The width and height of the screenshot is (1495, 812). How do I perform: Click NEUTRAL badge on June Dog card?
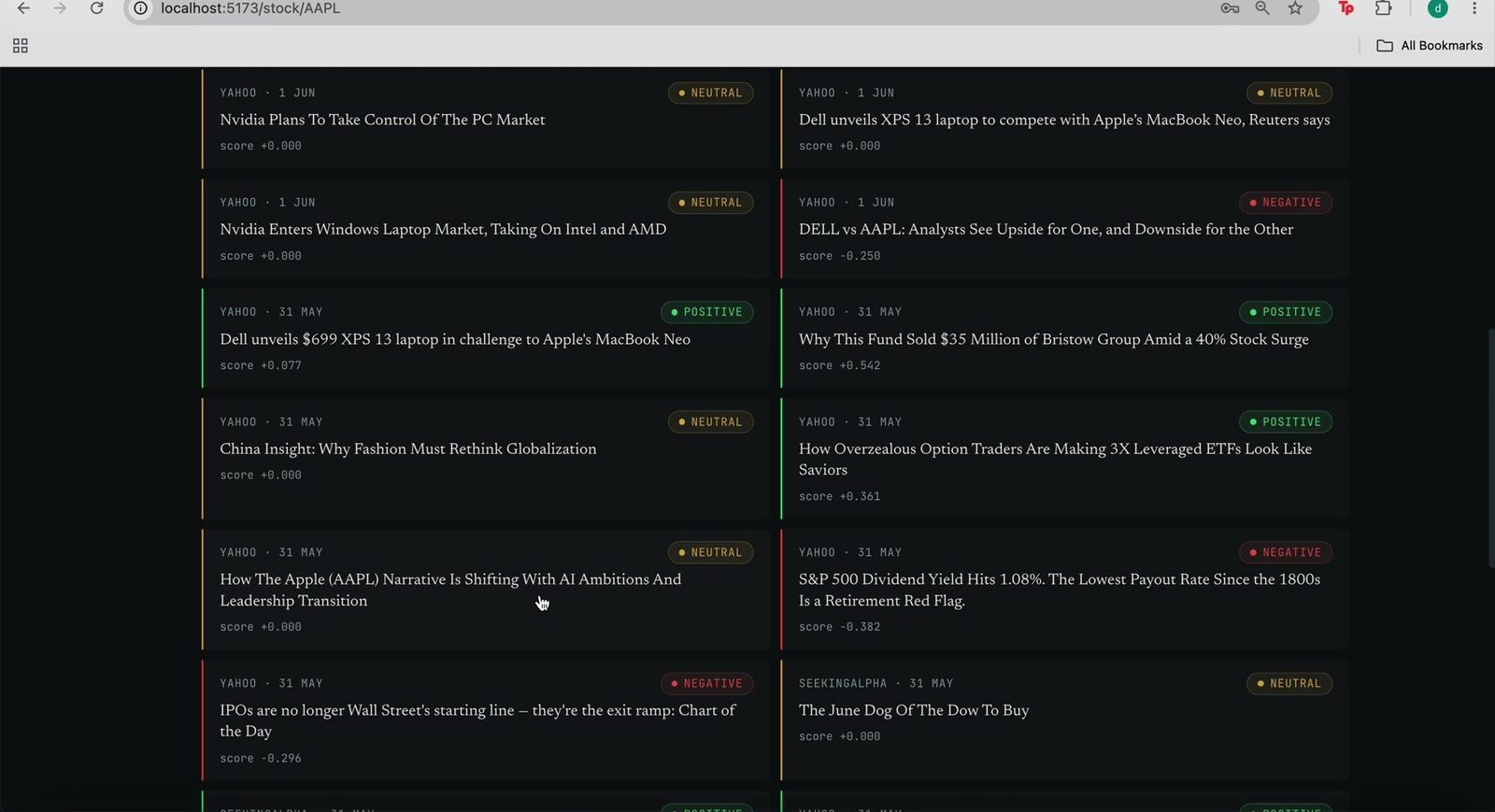tap(1289, 684)
